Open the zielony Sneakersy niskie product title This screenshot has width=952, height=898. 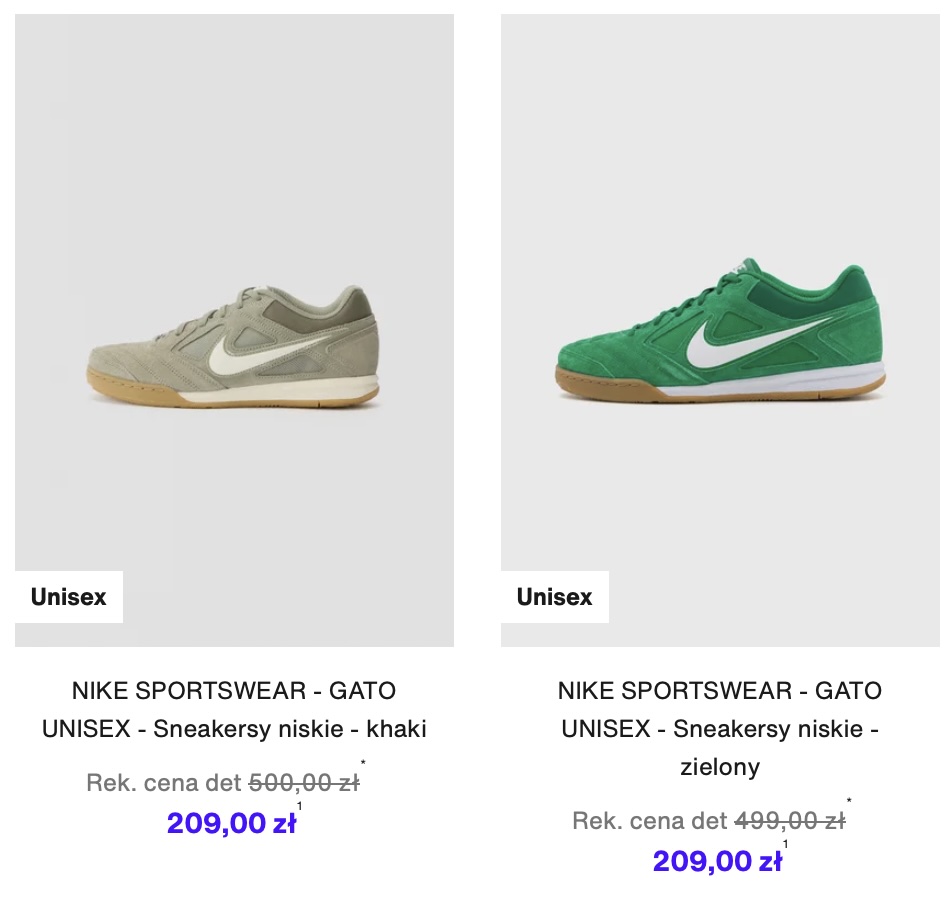[x=720, y=728]
